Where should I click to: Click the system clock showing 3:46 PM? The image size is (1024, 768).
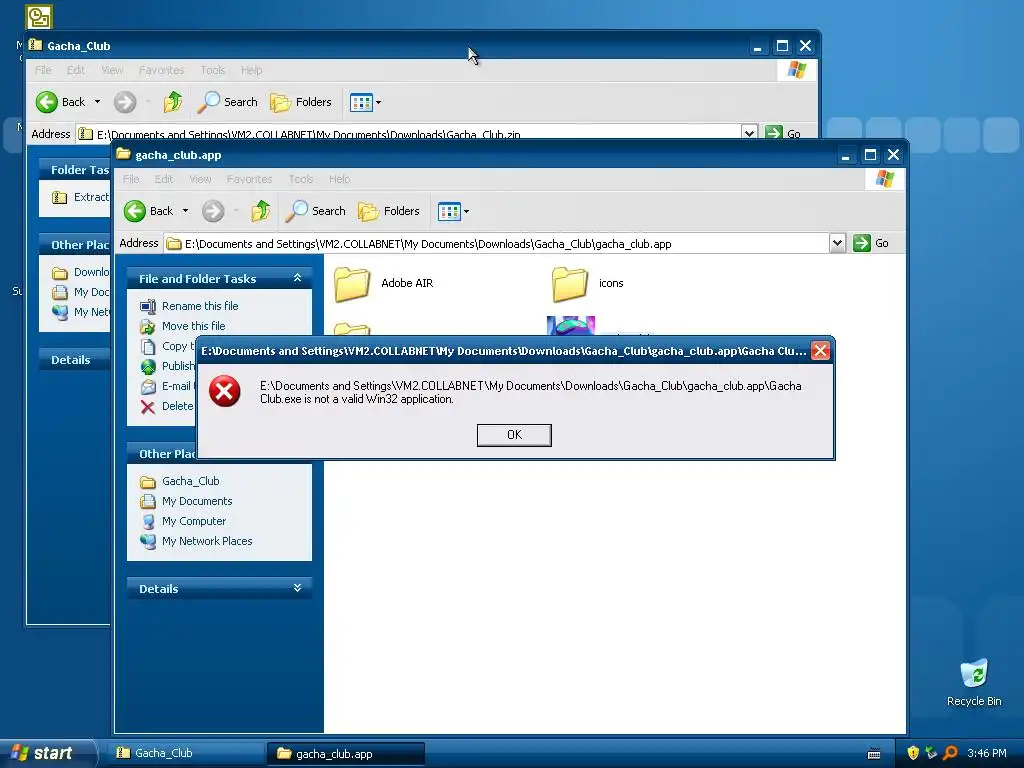[x=987, y=753]
